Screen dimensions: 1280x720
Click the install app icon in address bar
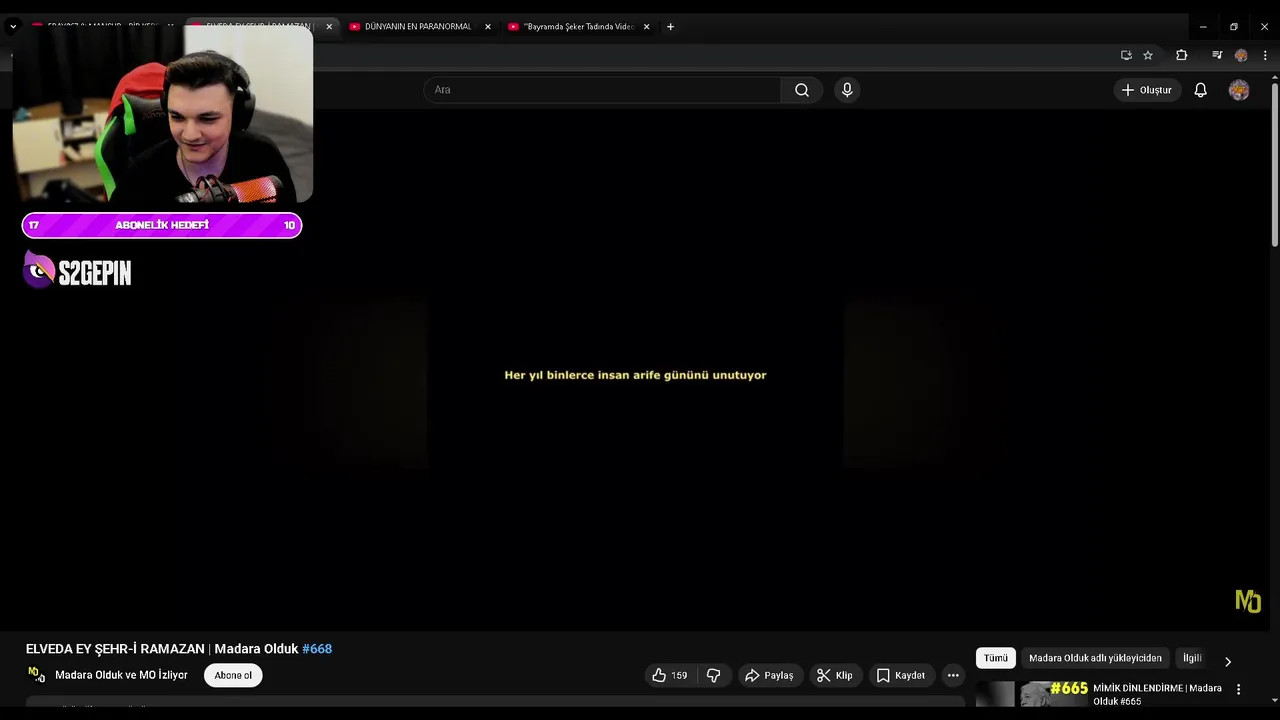tap(1126, 55)
